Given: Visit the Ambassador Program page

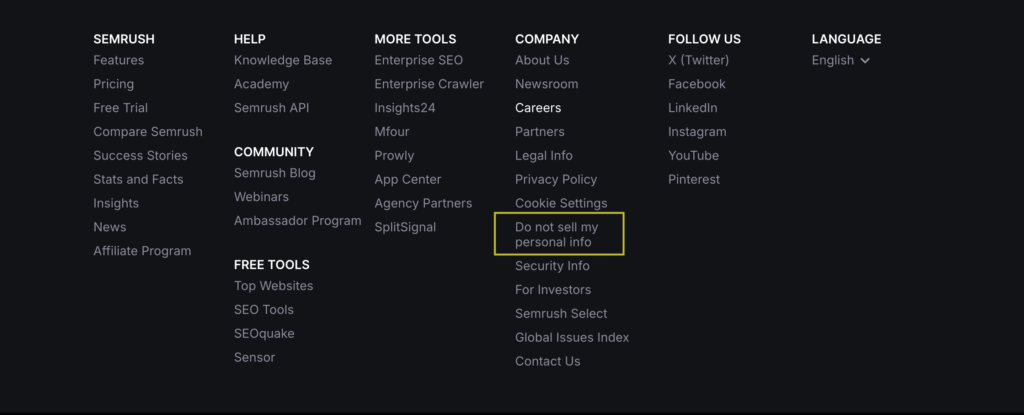Looking at the screenshot, I should 297,221.
